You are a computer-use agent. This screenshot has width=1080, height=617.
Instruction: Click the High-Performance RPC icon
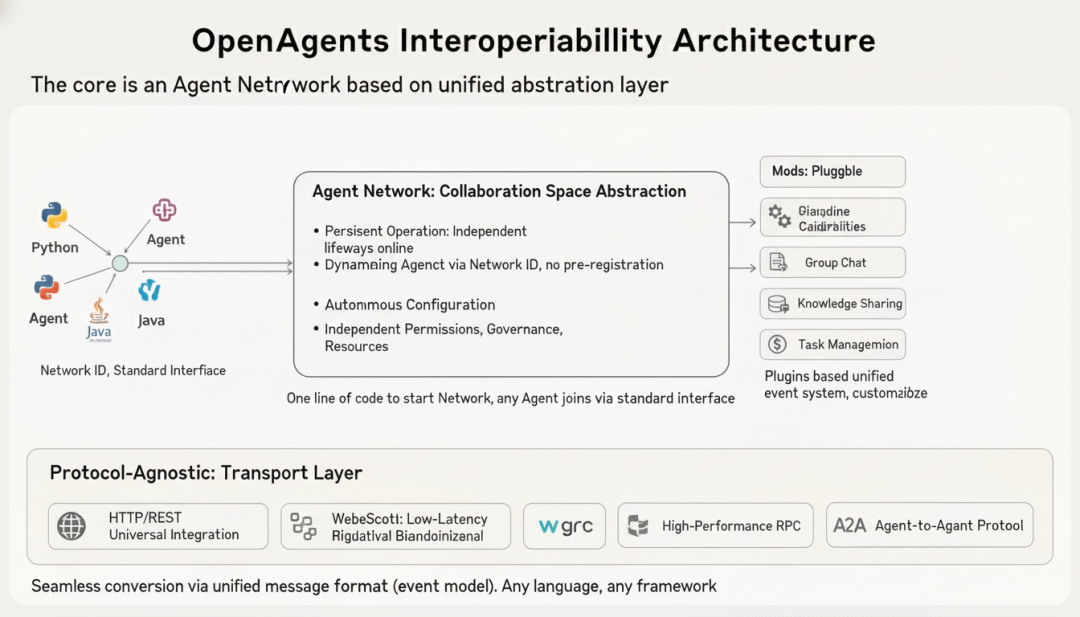(x=637, y=525)
